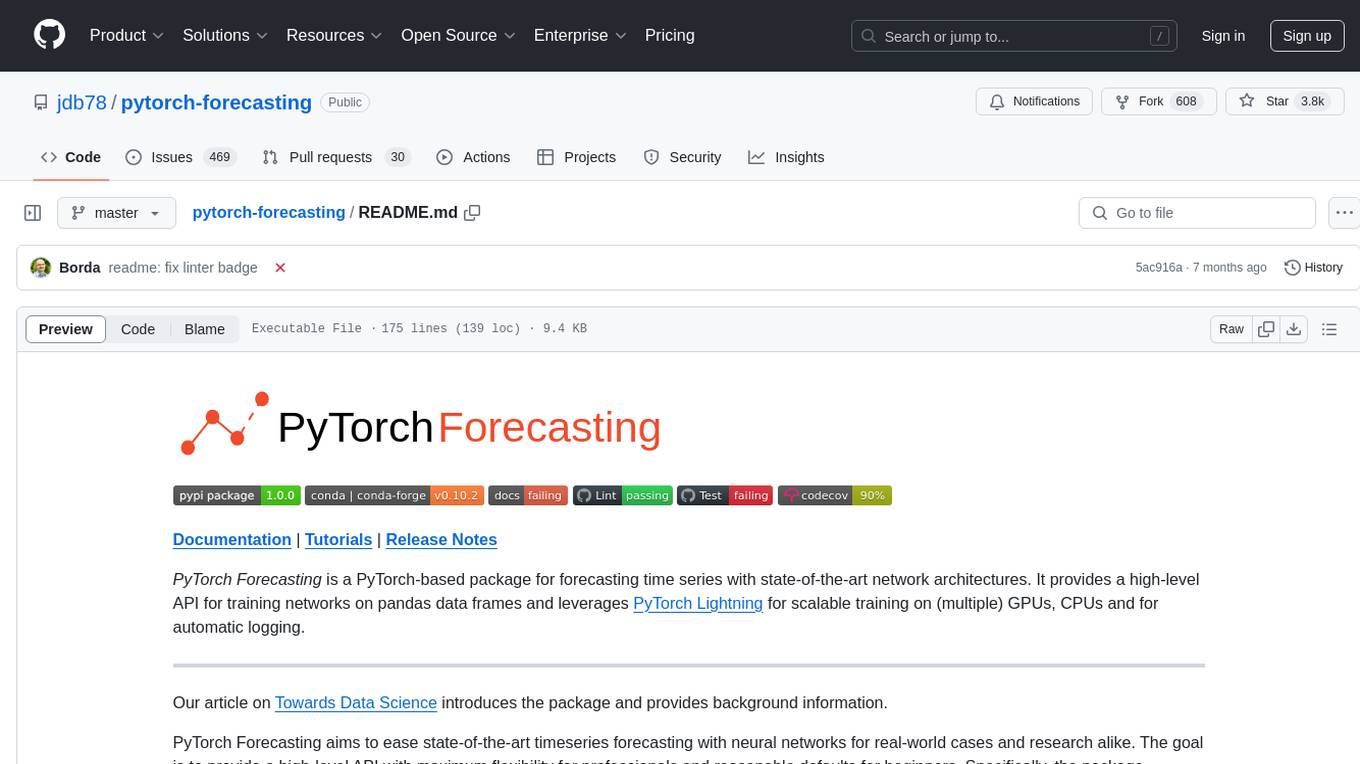Open the Raw file view
This screenshot has height=764, width=1360.
[x=1231, y=329]
